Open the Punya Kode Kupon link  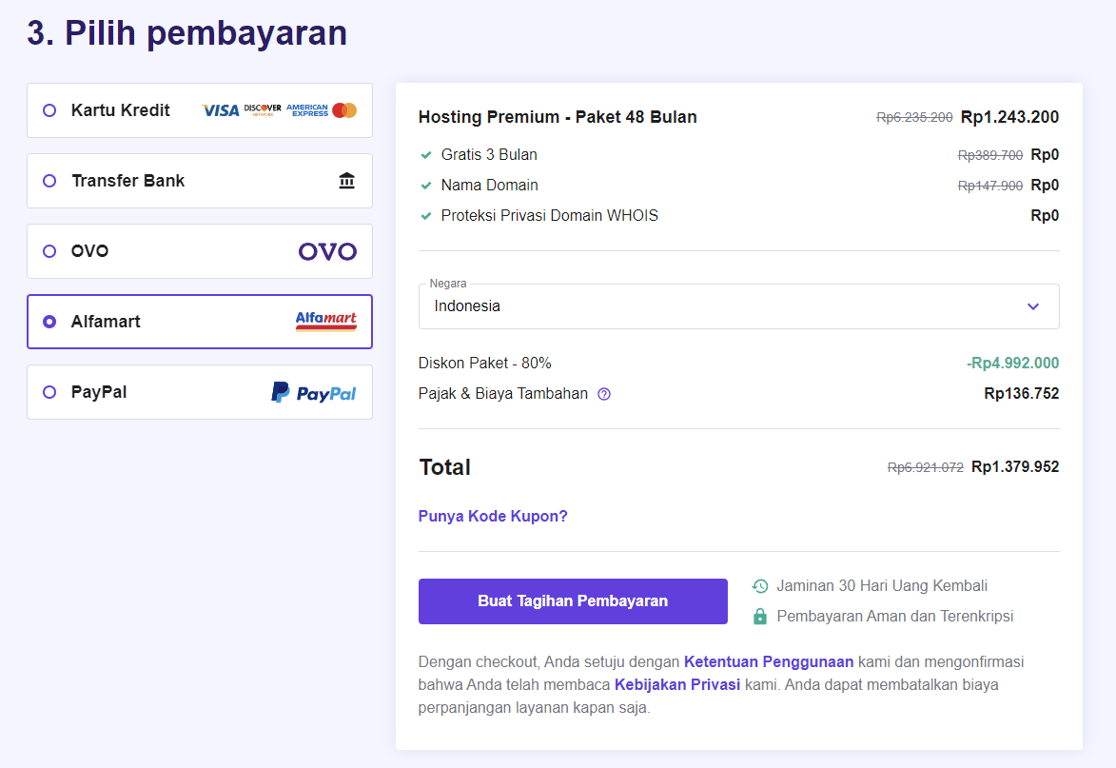pos(492,515)
